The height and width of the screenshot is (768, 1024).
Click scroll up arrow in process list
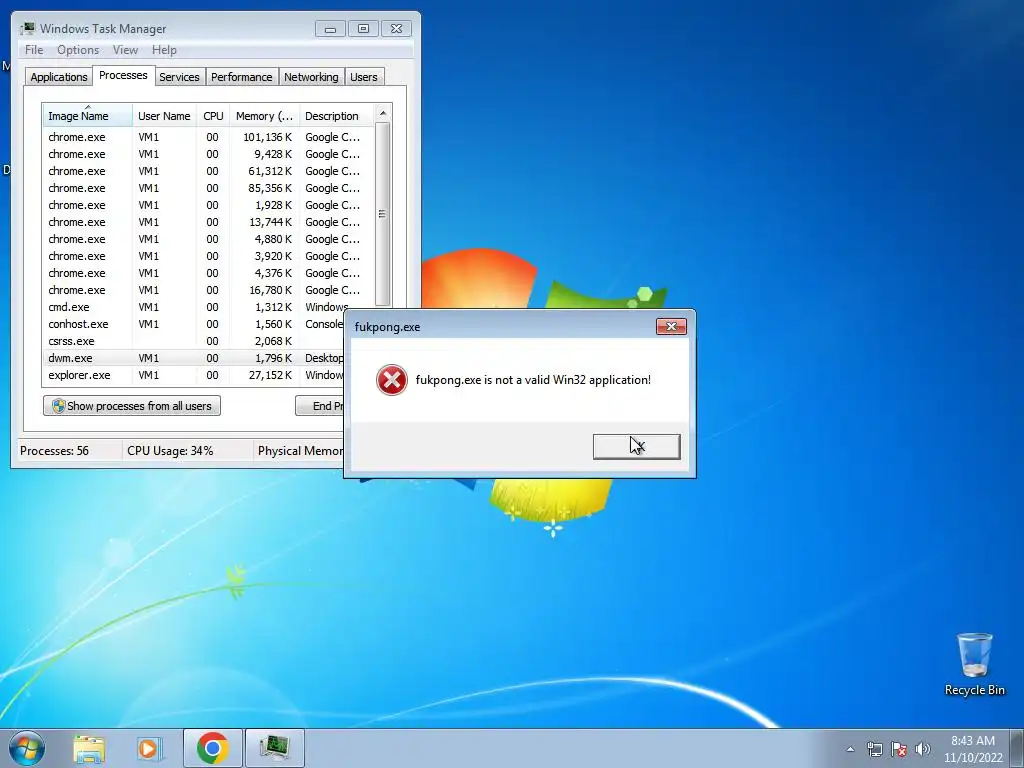click(x=383, y=114)
